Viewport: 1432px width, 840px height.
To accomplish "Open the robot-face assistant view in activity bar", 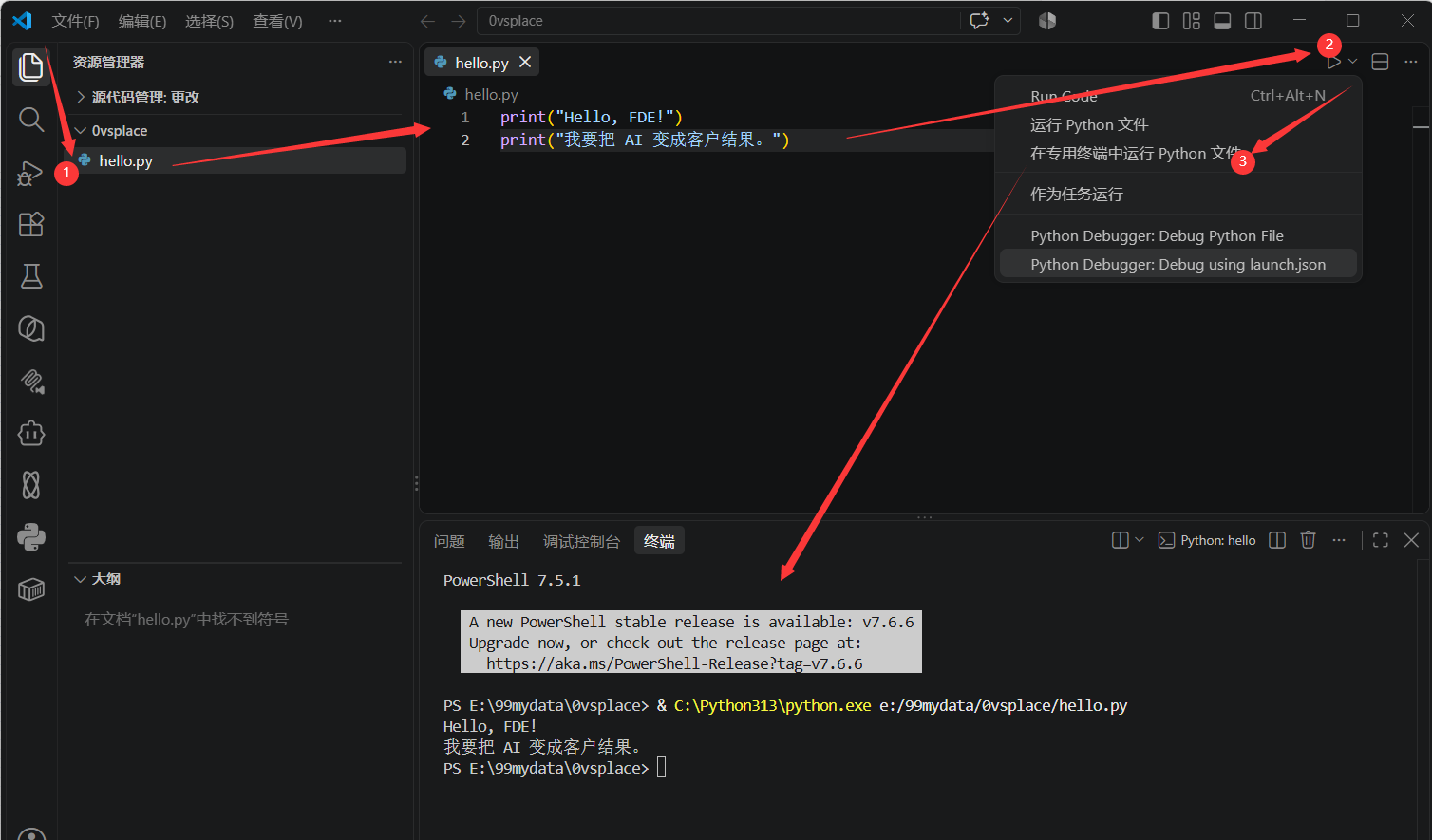I will point(31,433).
